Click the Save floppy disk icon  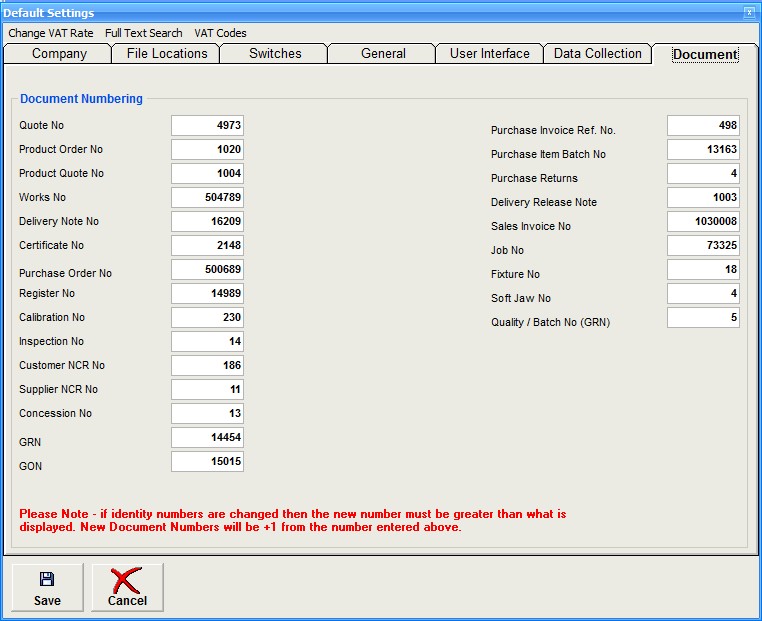[x=47, y=580]
